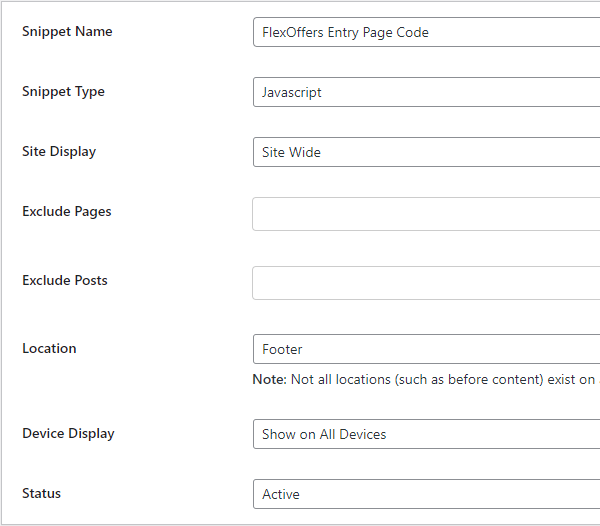Click the Snippet Name label

pyautogui.click(x=67, y=32)
